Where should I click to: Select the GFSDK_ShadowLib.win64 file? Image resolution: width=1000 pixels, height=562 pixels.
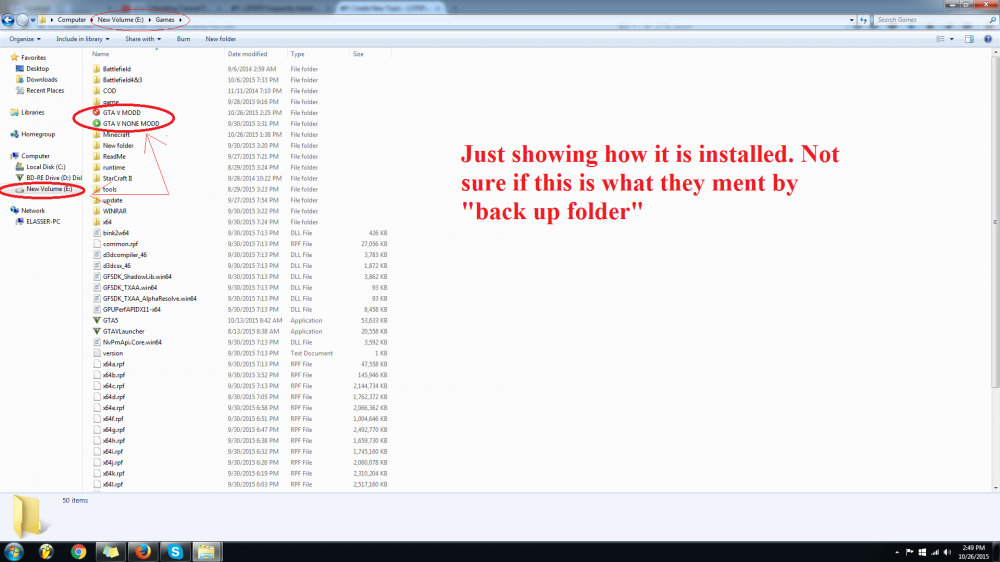[136, 276]
